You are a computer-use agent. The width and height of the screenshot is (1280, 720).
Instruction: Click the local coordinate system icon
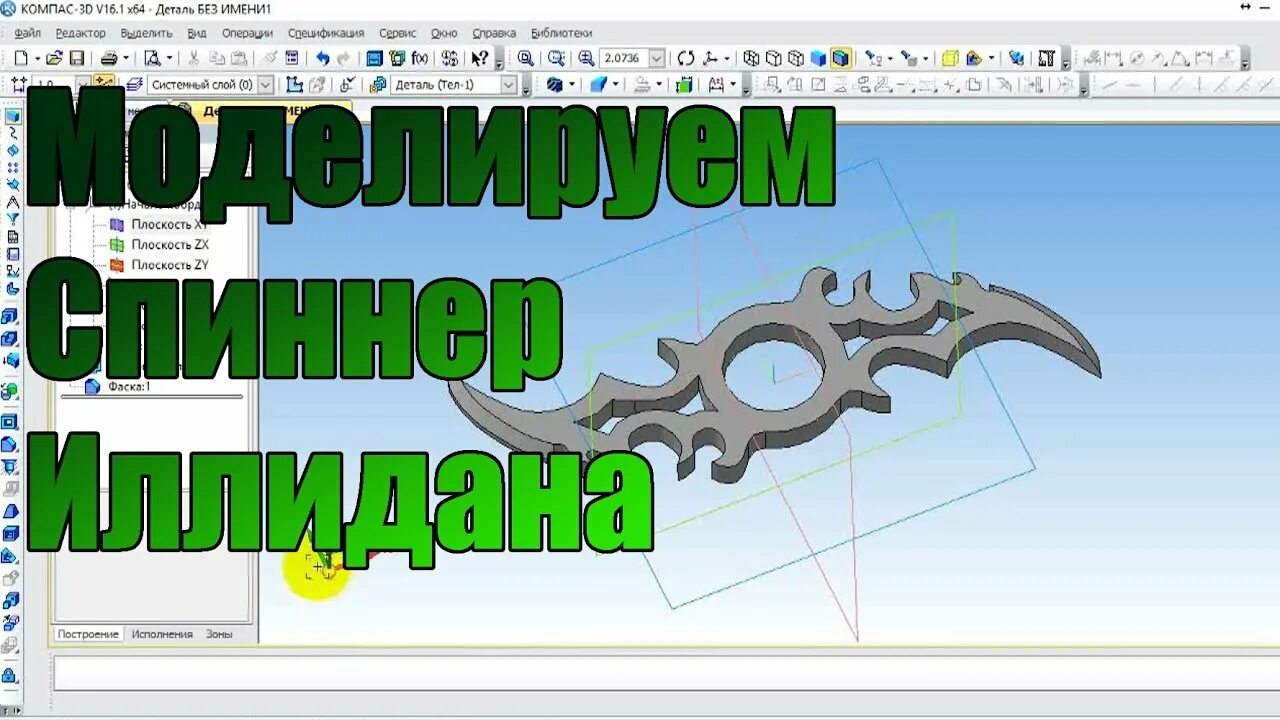click(294, 85)
